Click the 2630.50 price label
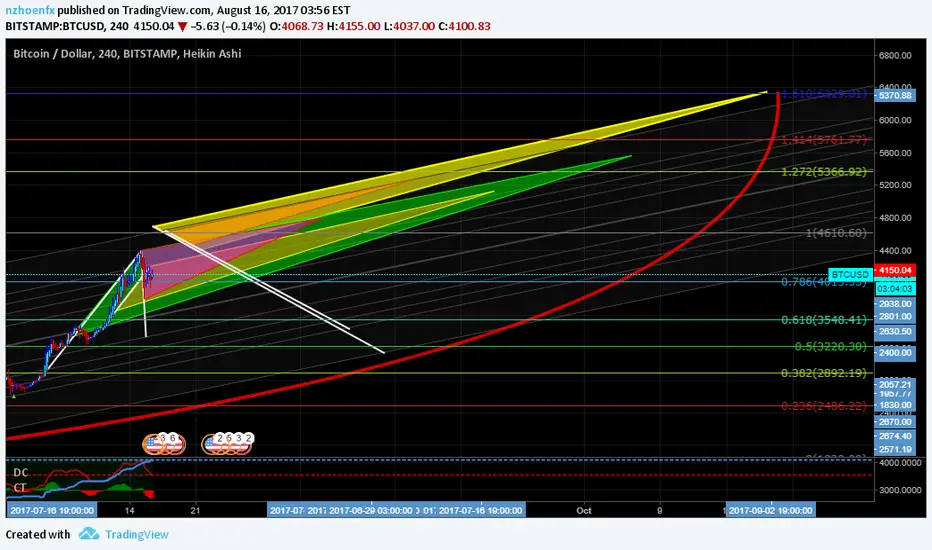 [895, 332]
